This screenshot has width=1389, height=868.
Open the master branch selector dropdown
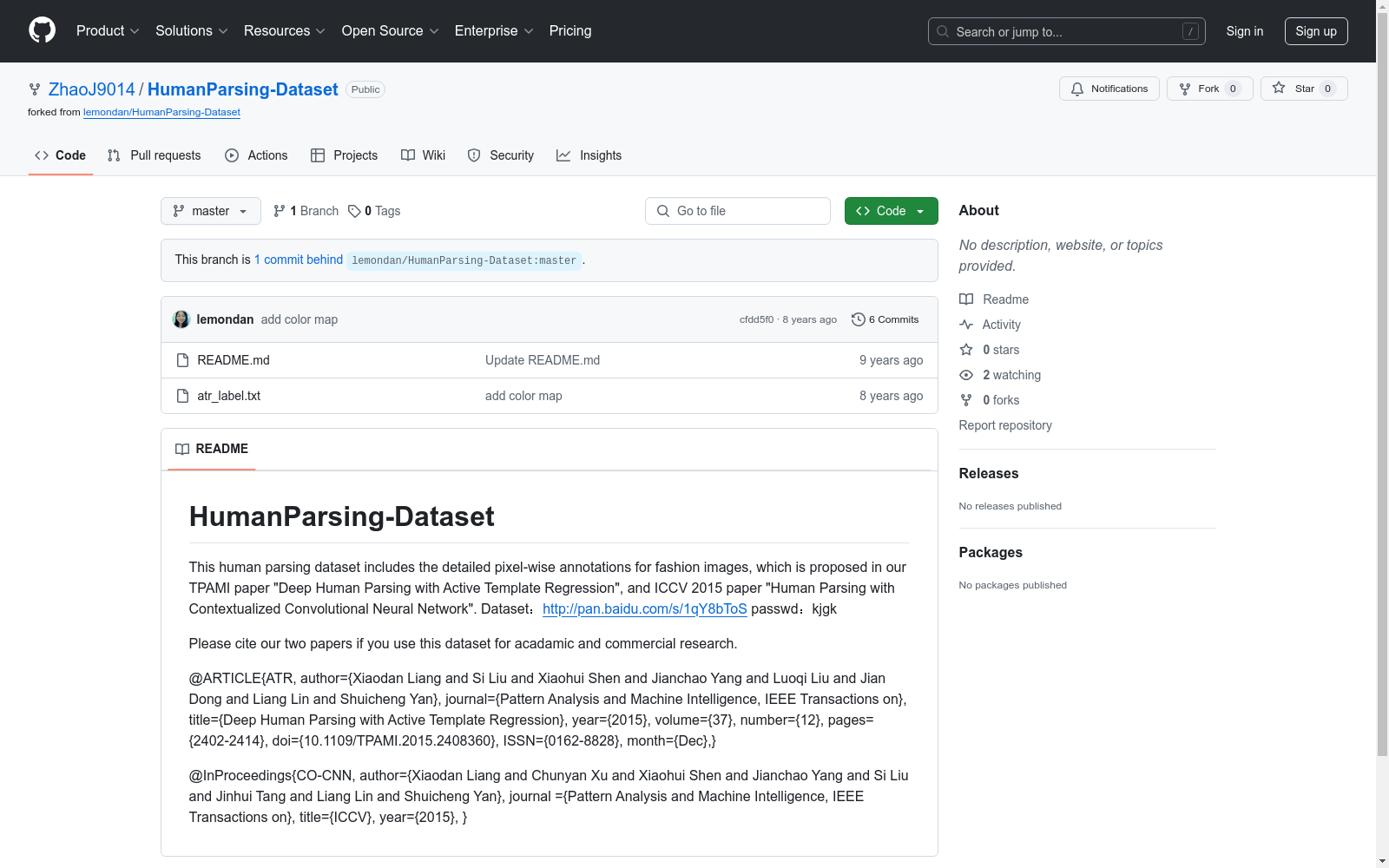[211, 211]
